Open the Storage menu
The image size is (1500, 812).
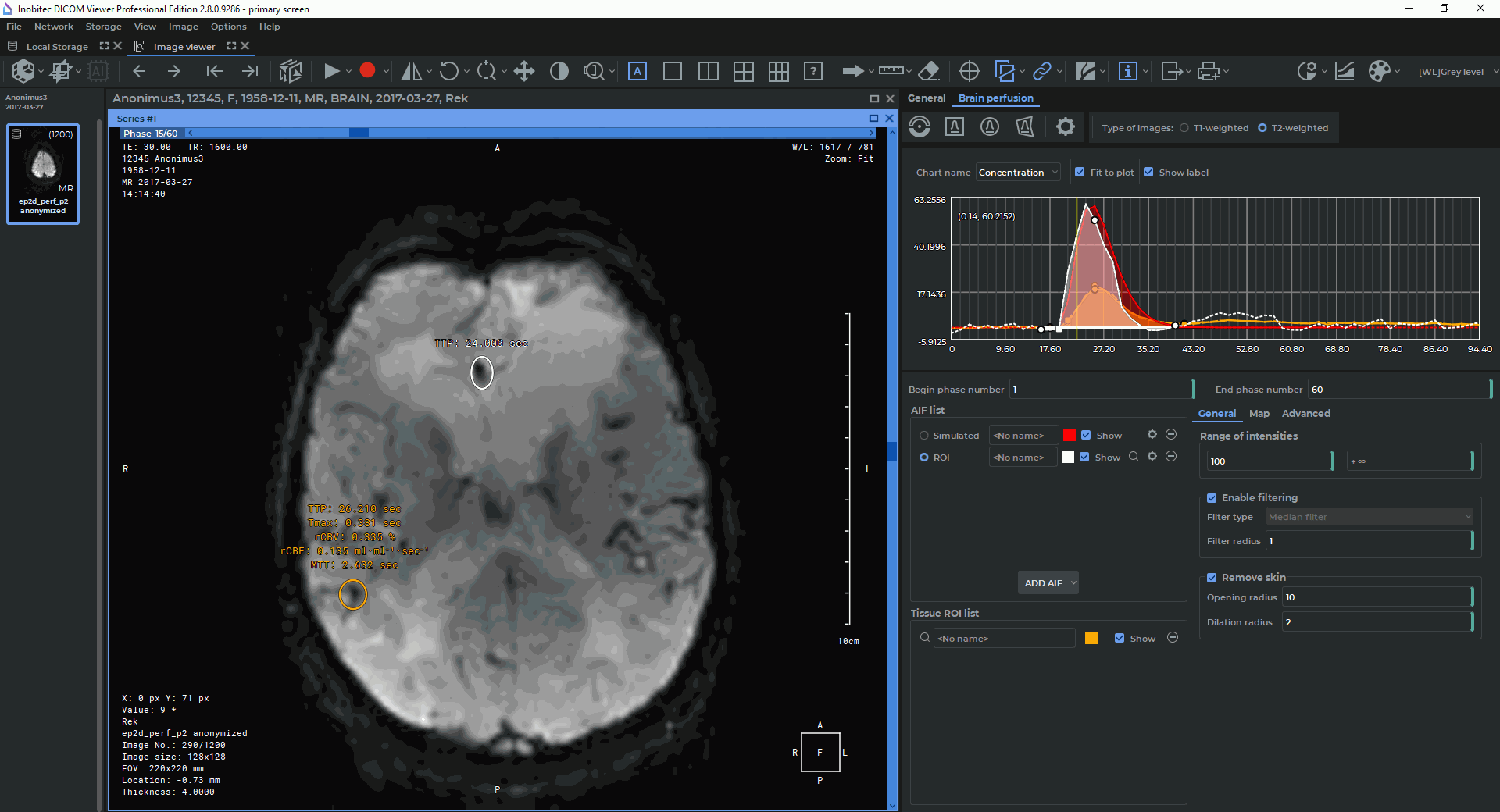[103, 27]
